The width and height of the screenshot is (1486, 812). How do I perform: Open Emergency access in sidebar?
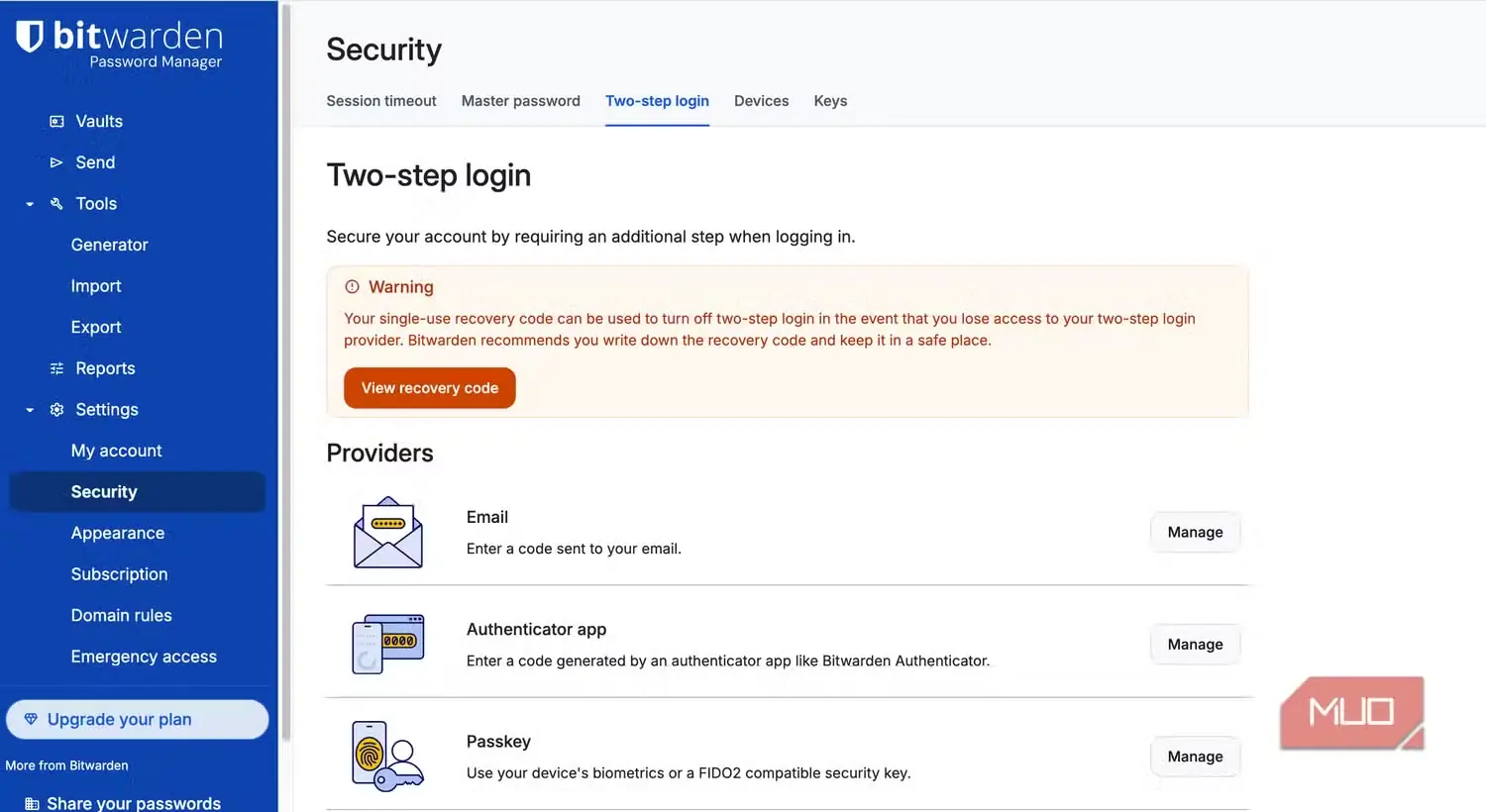[x=144, y=657]
